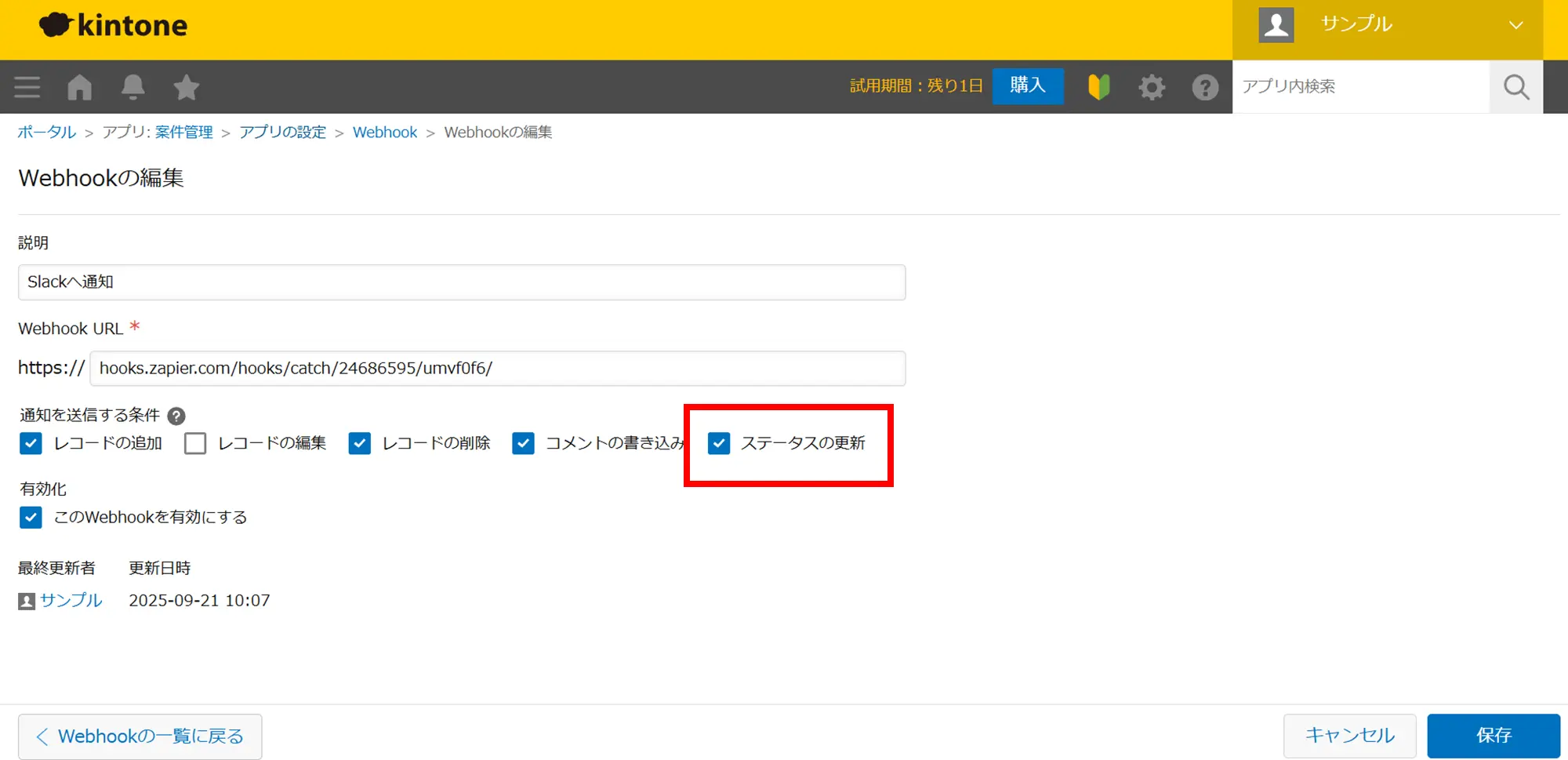Click the キャンセル button
The height and width of the screenshot is (760, 1568).
[1348, 736]
